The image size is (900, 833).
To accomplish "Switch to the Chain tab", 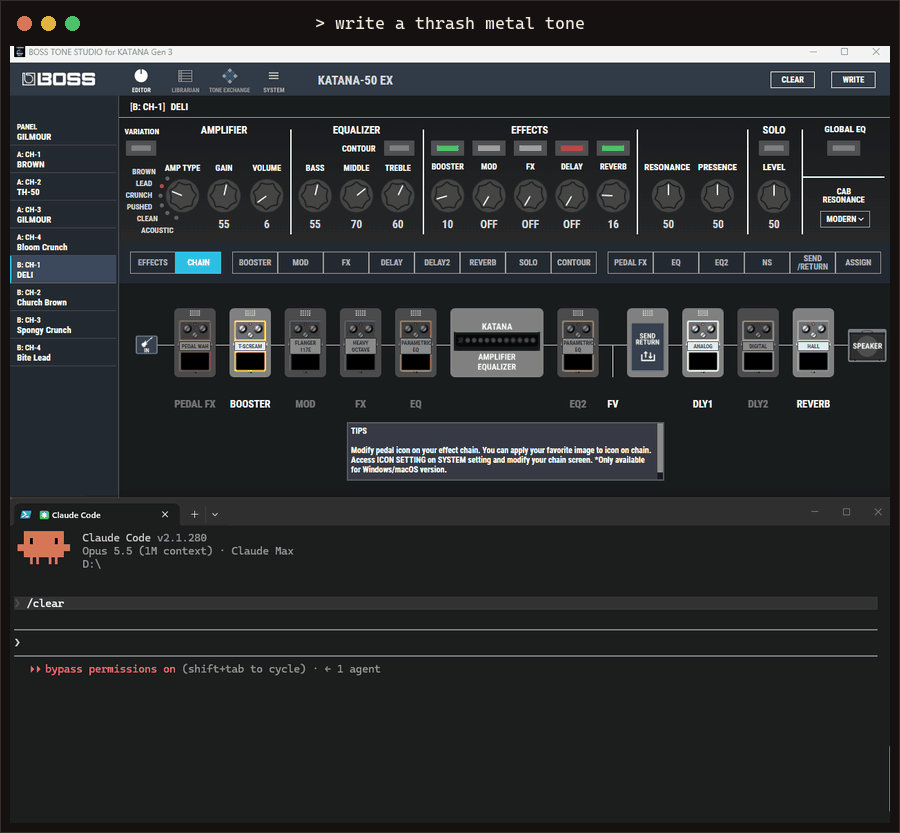I will (198, 262).
